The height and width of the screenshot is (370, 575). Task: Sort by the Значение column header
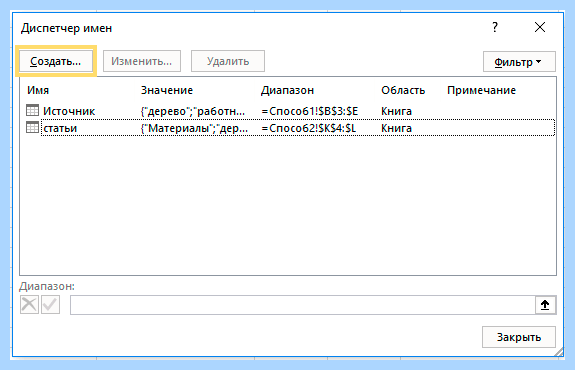(x=167, y=90)
